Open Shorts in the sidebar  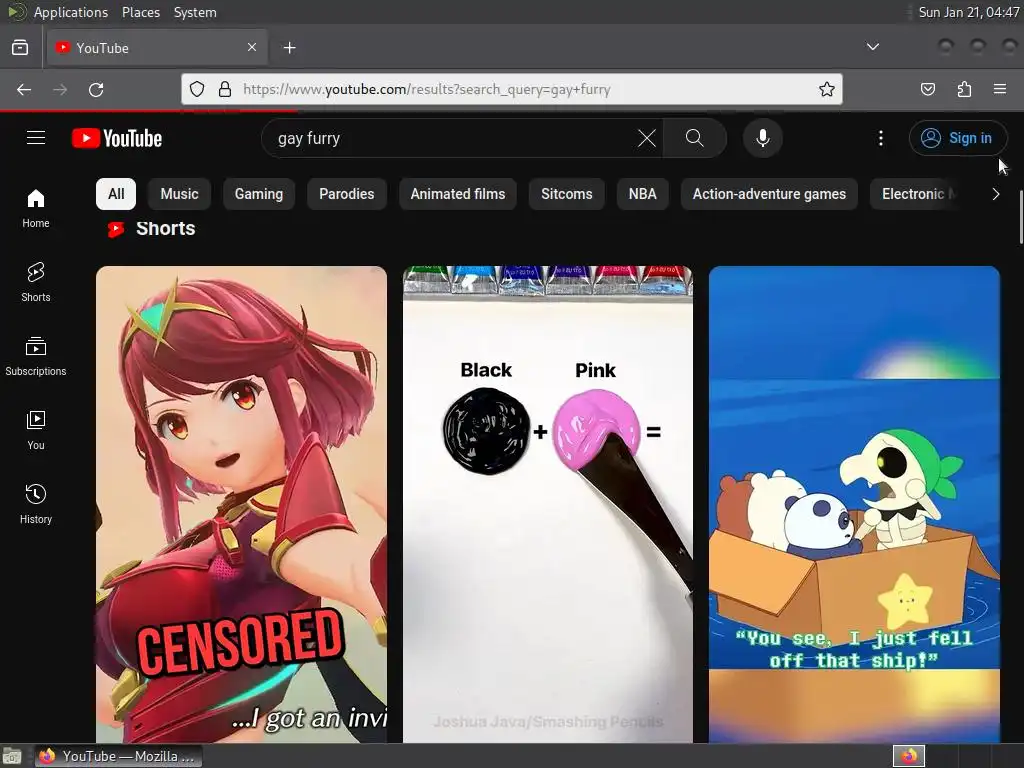point(36,283)
